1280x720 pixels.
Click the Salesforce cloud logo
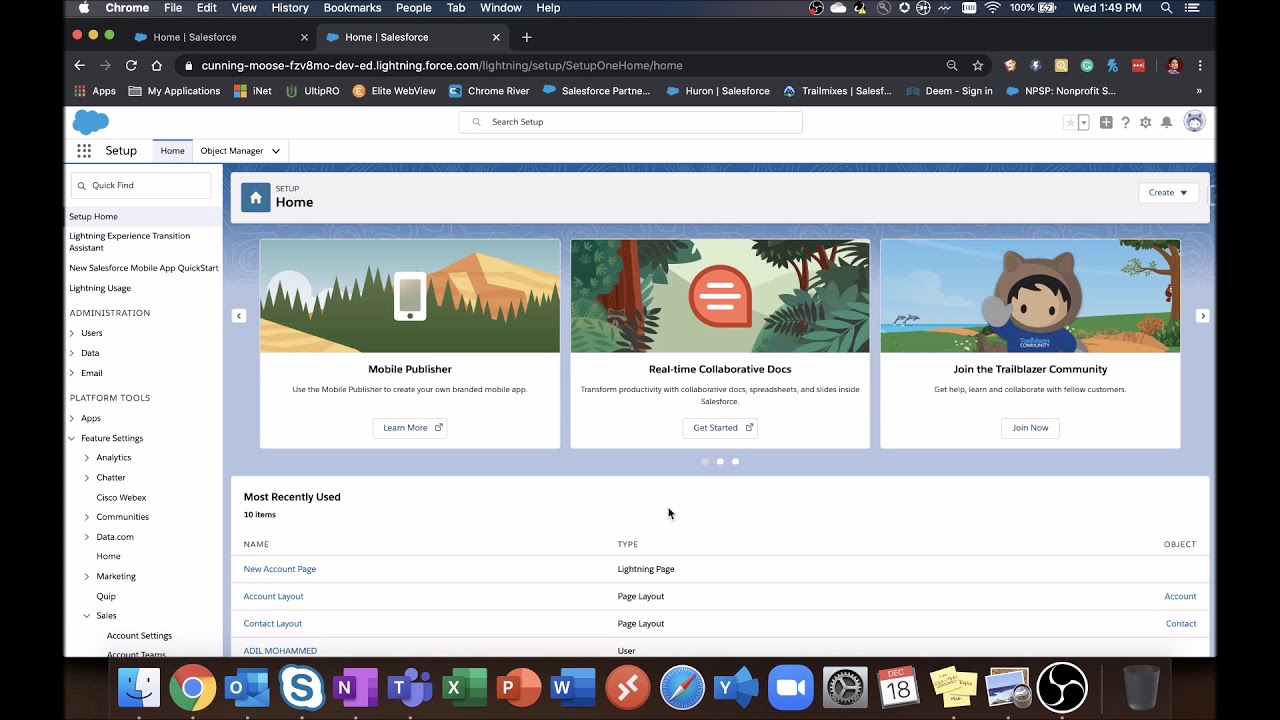(91, 122)
